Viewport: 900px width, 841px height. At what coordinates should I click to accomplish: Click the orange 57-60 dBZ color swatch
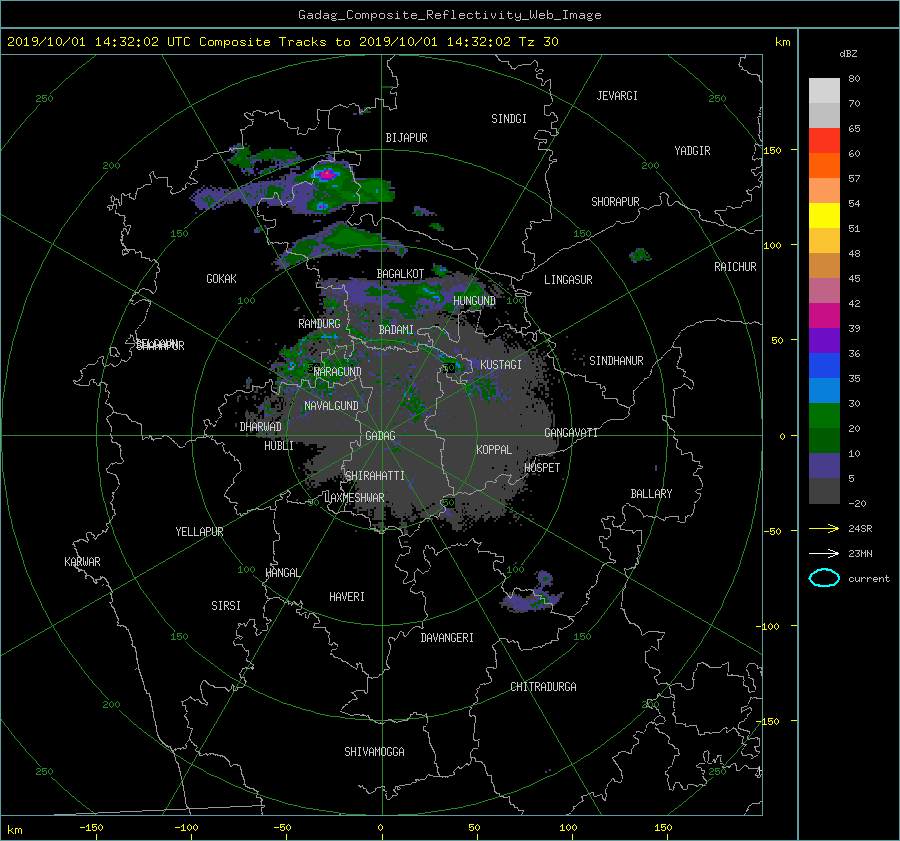tap(824, 165)
